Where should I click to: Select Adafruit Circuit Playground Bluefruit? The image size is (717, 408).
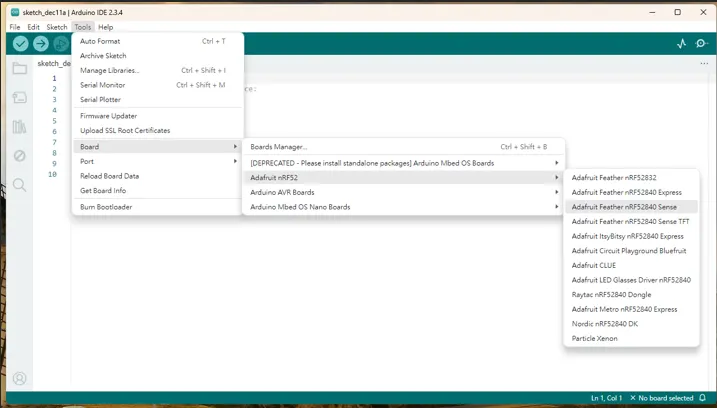pos(631,251)
